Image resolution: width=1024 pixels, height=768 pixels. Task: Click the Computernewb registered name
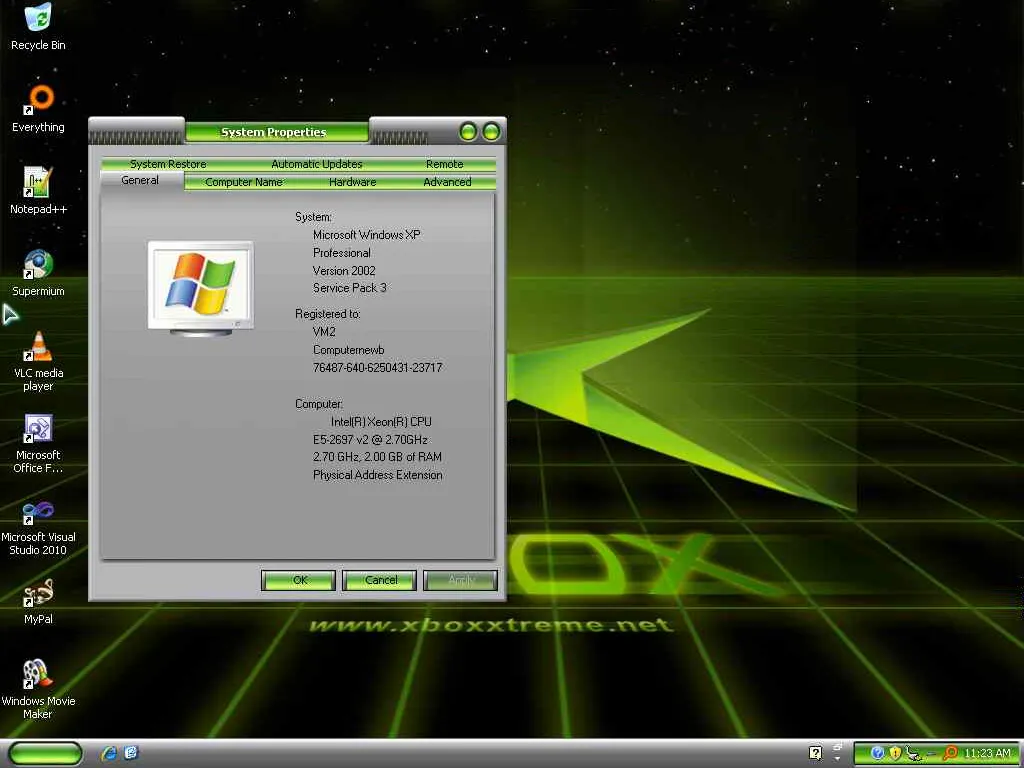pyautogui.click(x=349, y=349)
